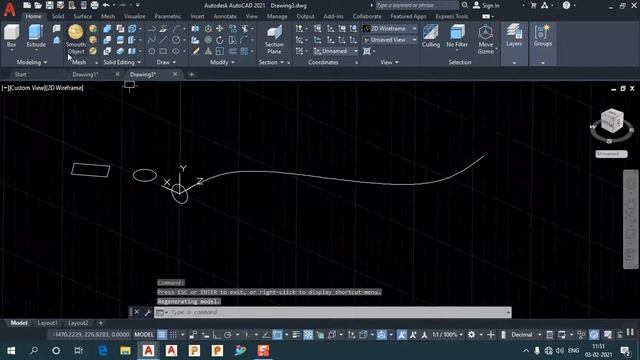Viewport: 640px width, 360px height.
Task: Toggle Clean Screen in status bar
Action: click(620, 335)
